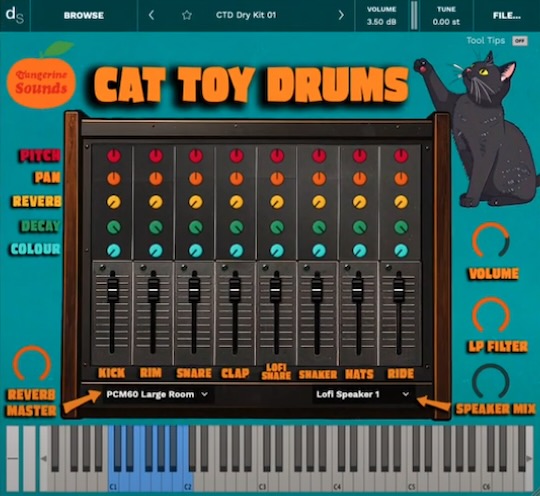This screenshot has height=496, width=540.
Task: Click the mod wheel strip
Action: pos(29,458)
